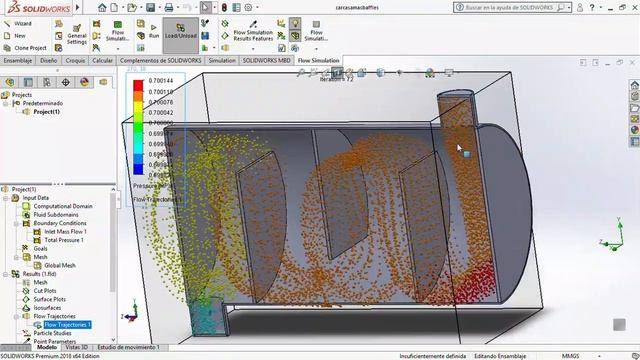The width and height of the screenshot is (640, 360).
Task: Switch to the Diseño tab
Action: 49,60
